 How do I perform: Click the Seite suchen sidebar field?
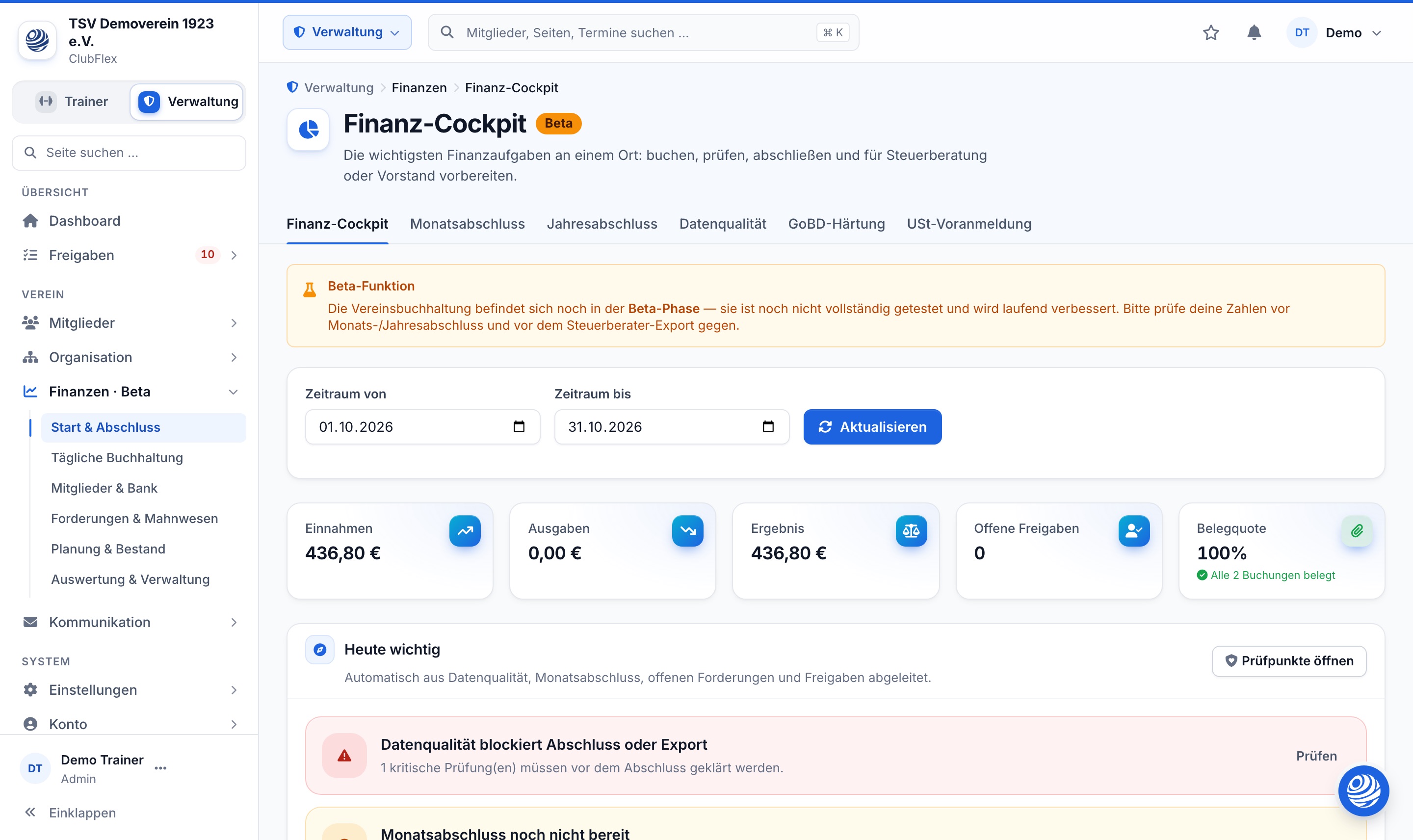129,153
